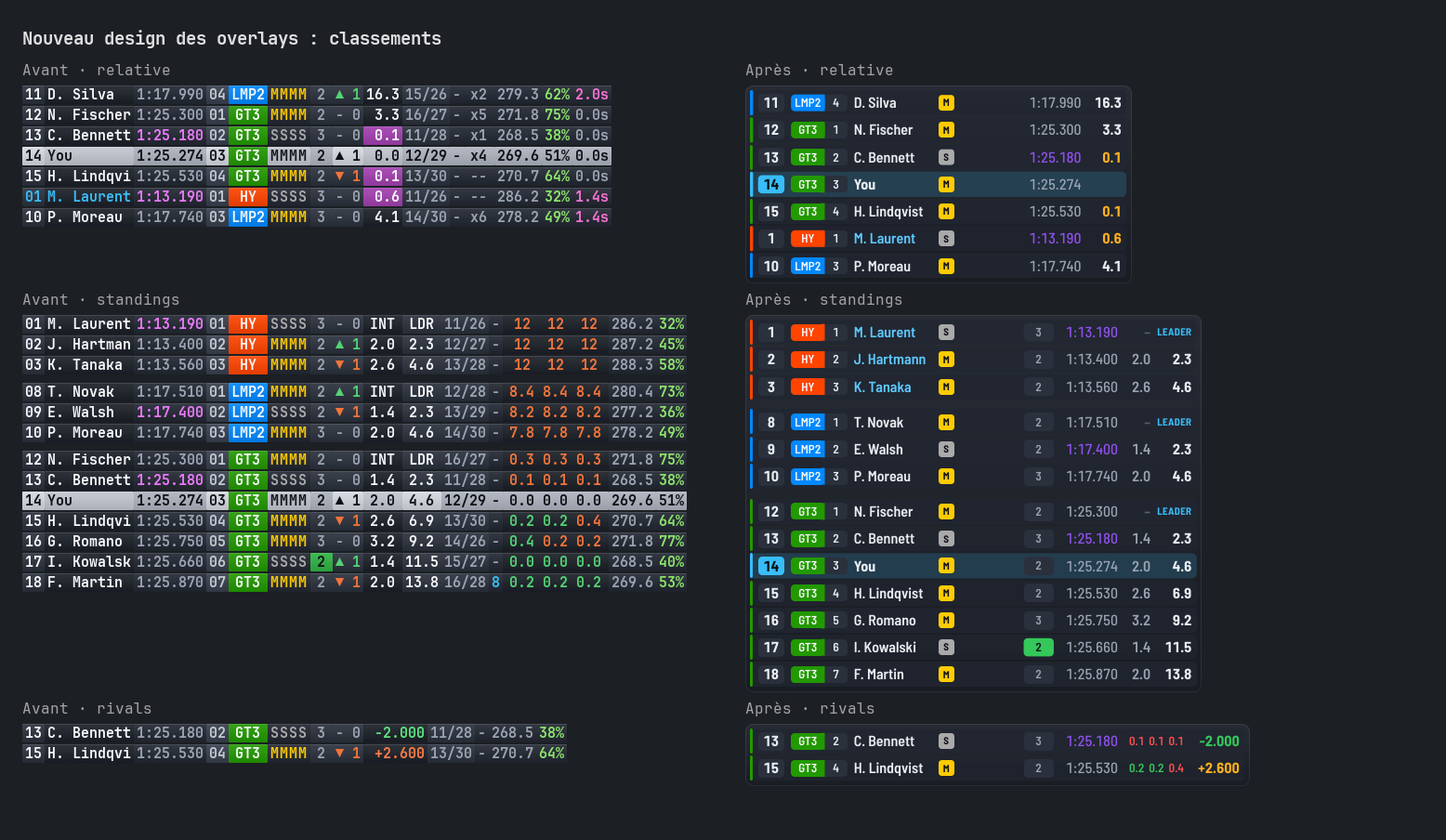Click the 77% value in G. Romano's Avant standings row

coord(672,542)
